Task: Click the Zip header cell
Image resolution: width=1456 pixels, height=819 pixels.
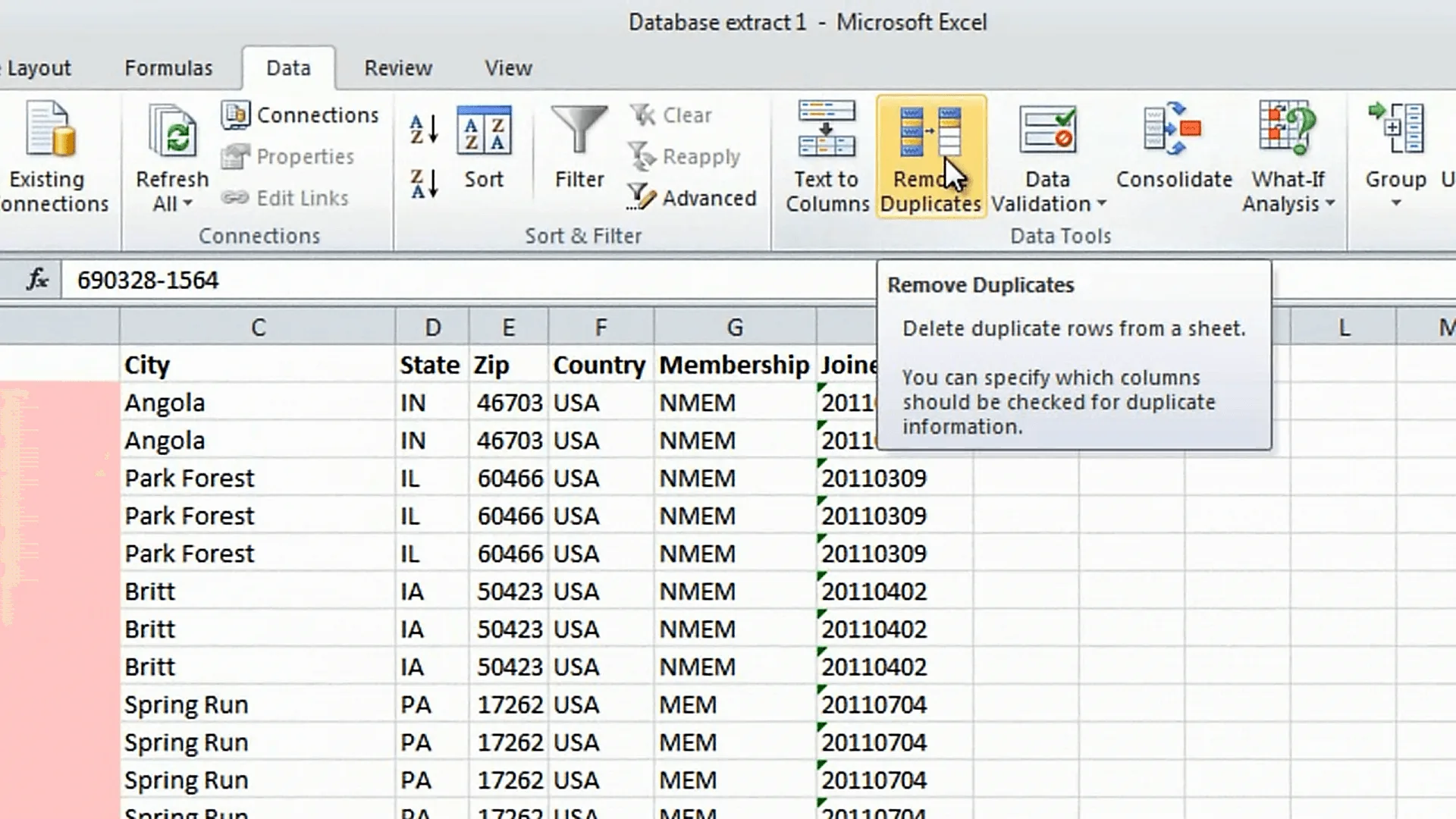Action: 508,365
